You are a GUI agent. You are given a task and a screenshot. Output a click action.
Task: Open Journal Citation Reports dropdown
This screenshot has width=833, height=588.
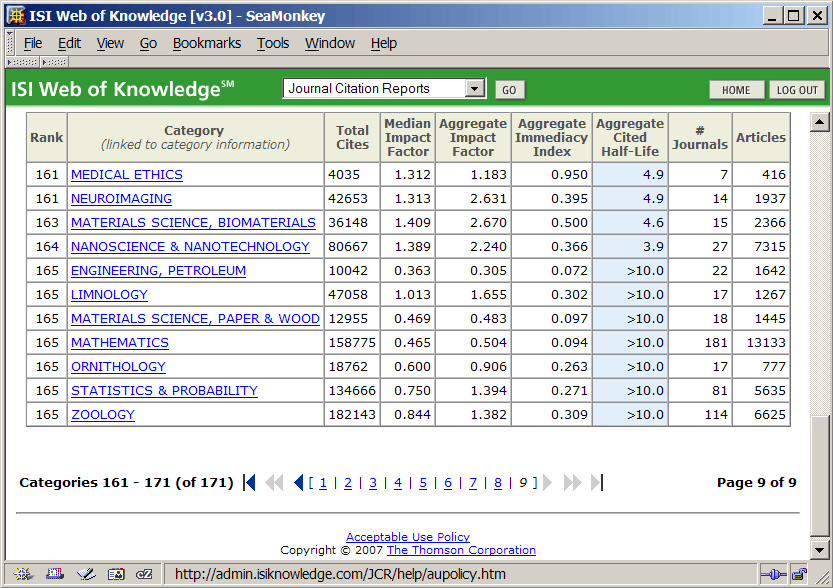point(474,88)
